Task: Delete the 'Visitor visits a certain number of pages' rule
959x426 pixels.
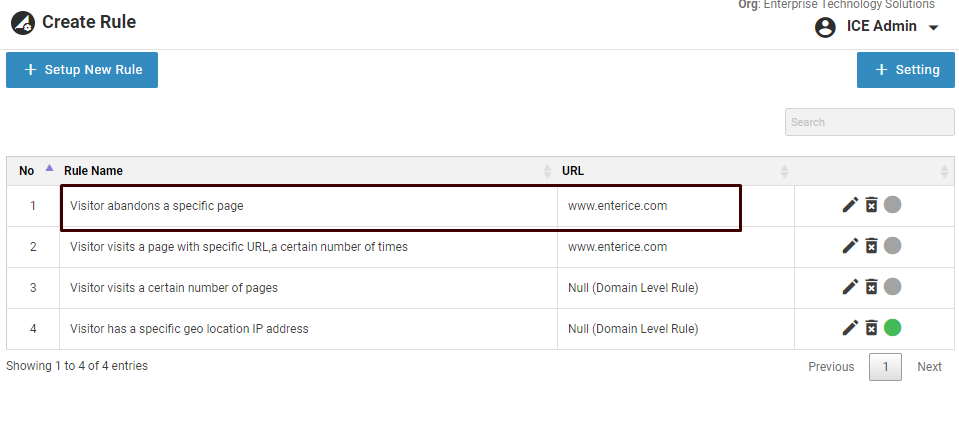Action: pyautogui.click(x=871, y=287)
